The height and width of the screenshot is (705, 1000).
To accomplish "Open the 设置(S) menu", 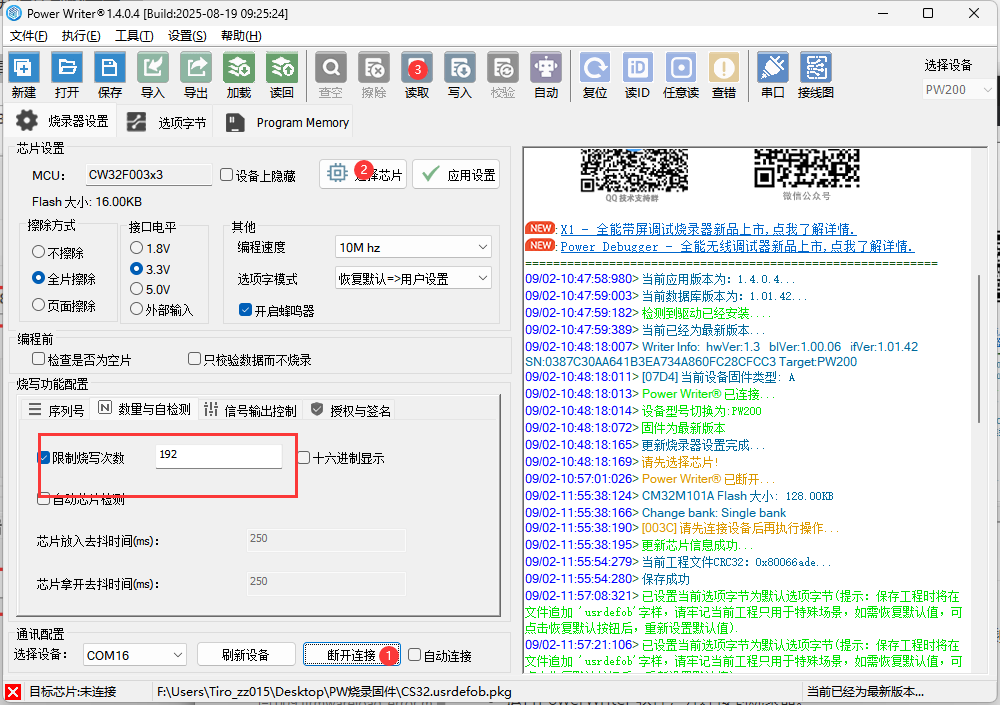I will point(187,36).
